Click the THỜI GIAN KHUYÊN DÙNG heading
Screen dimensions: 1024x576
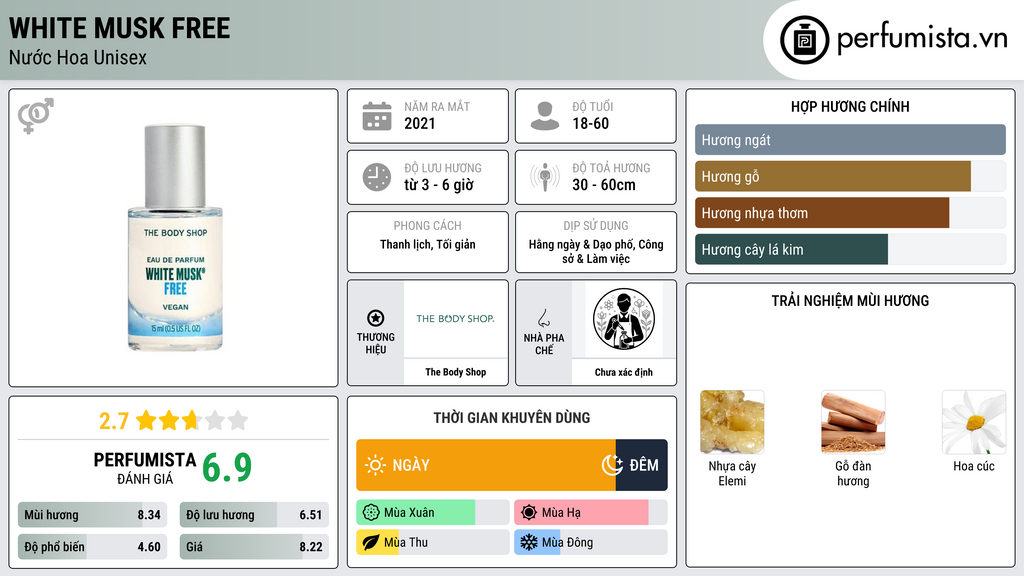[512, 418]
